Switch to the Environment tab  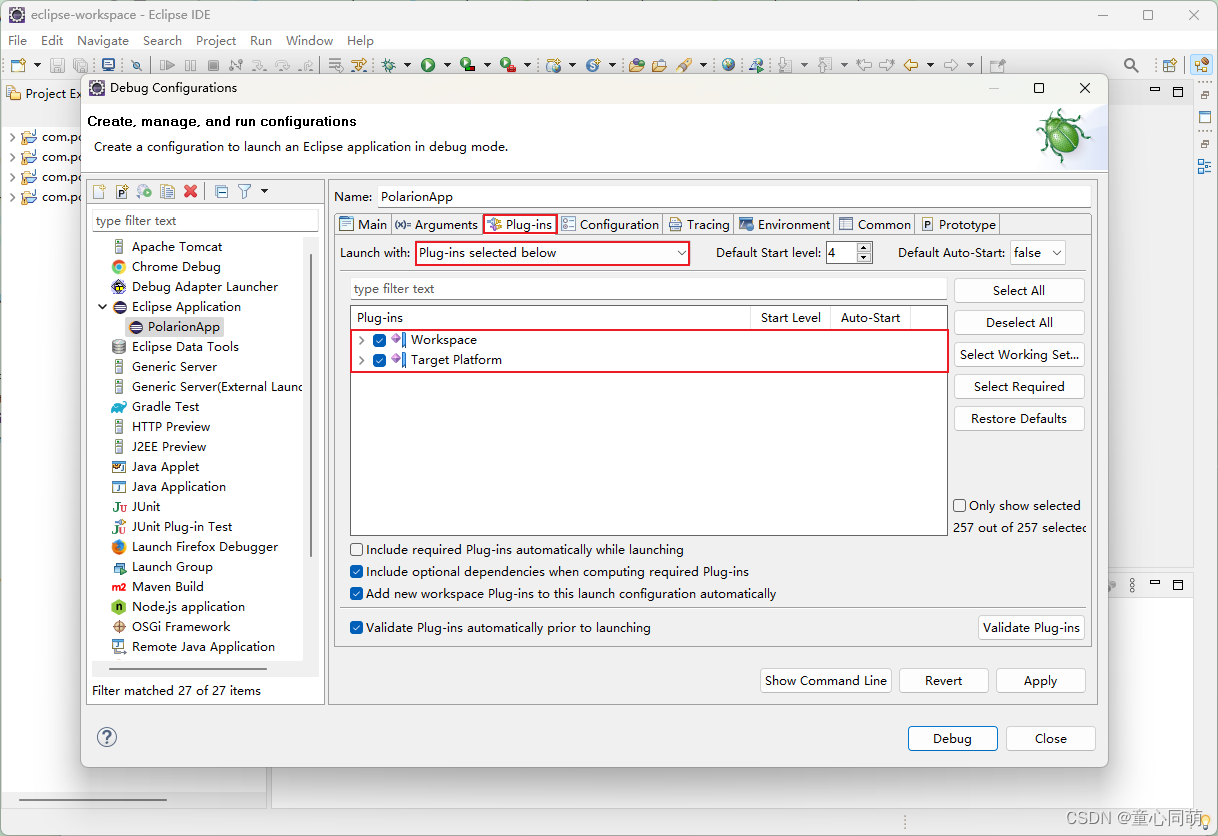pos(785,224)
